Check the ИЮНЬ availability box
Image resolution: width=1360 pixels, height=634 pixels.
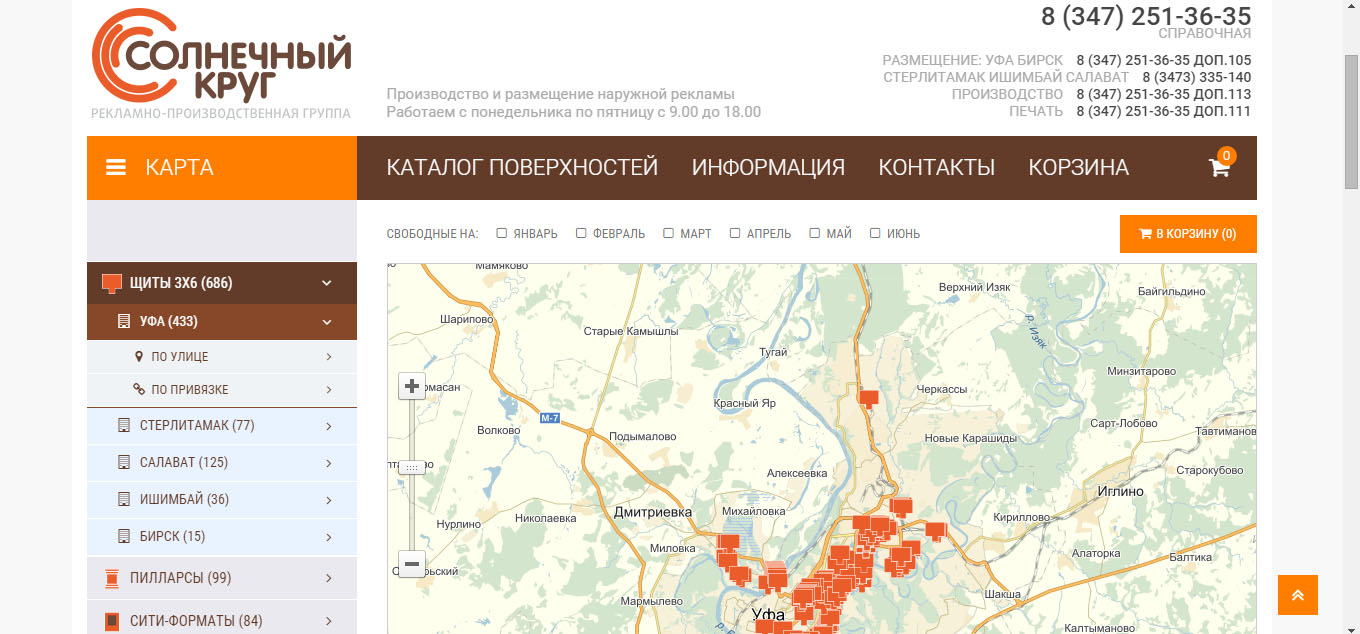pyautogui.click(x=875, y=233)
